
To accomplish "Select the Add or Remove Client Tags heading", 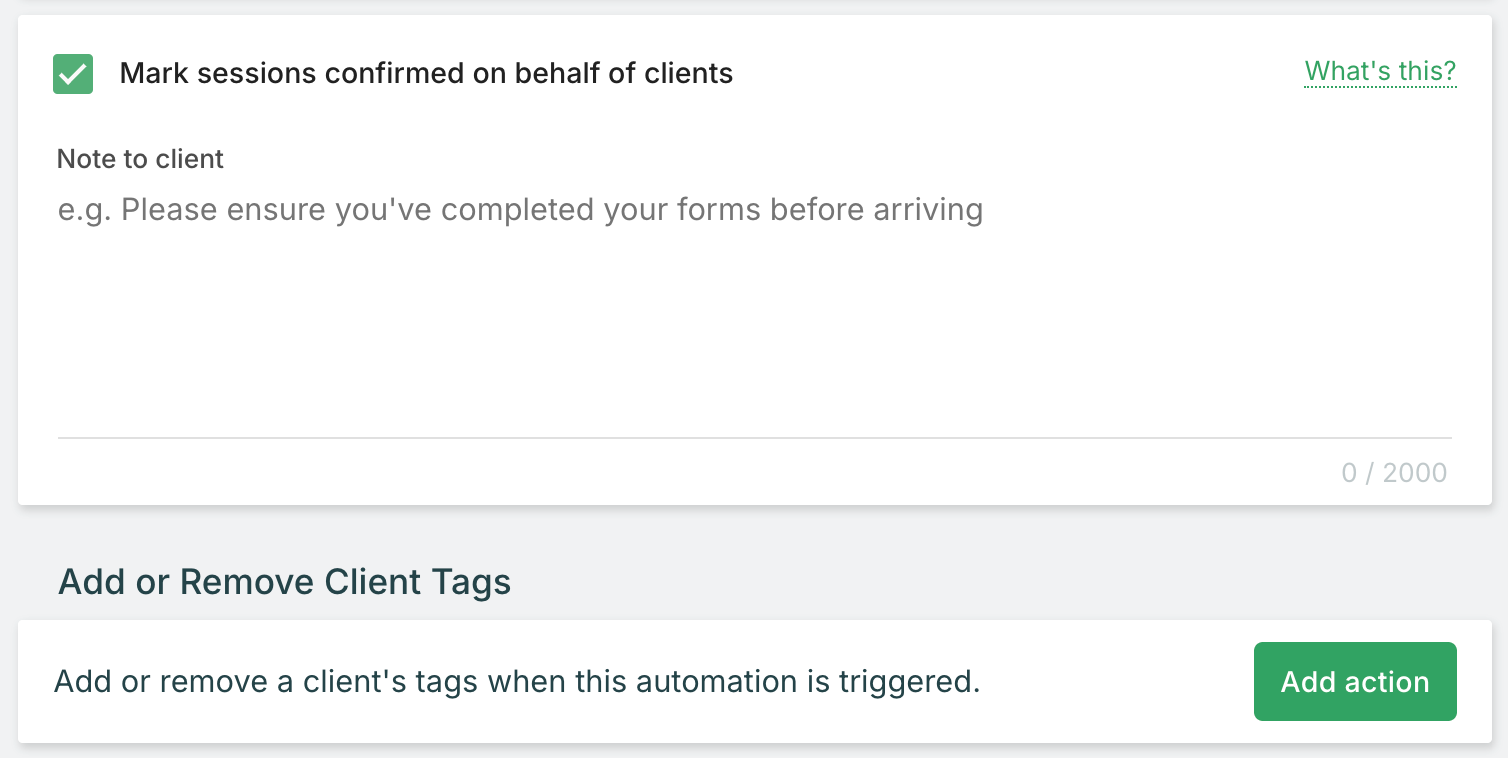I will pyautogui.click(x=285, y=582).
